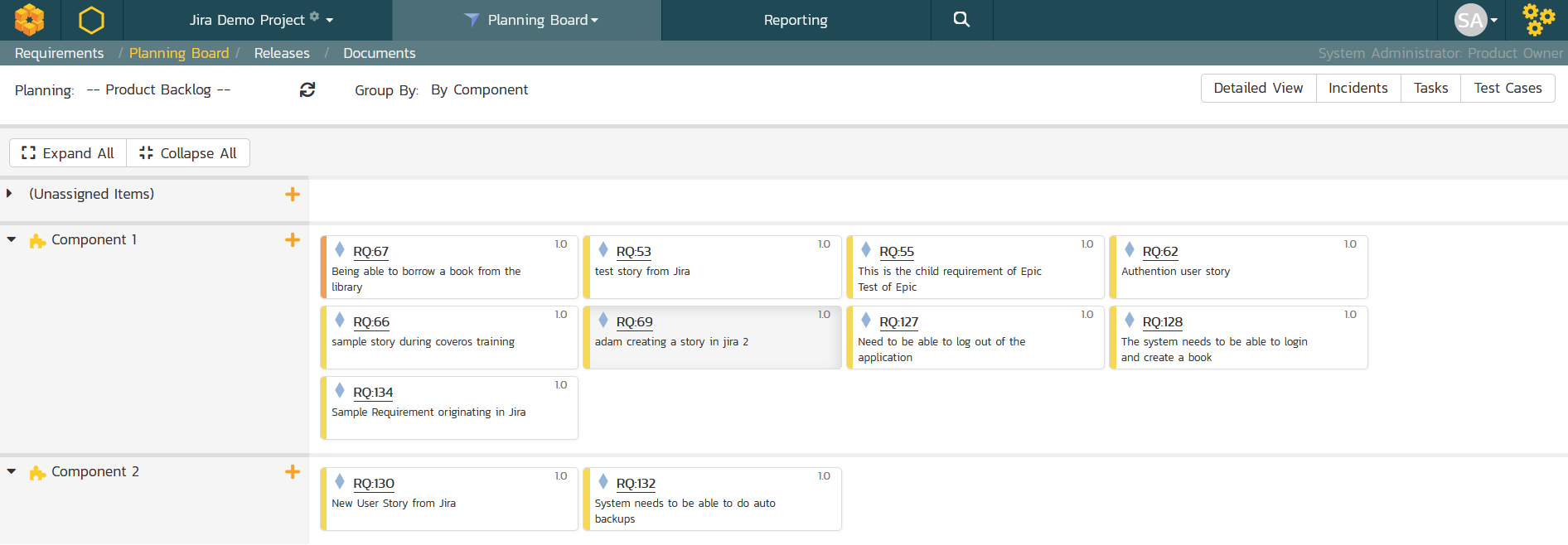Screen dimensions: 1568x545
Task: Click the orange honeycomb logo icon
Action: point(30,20)
